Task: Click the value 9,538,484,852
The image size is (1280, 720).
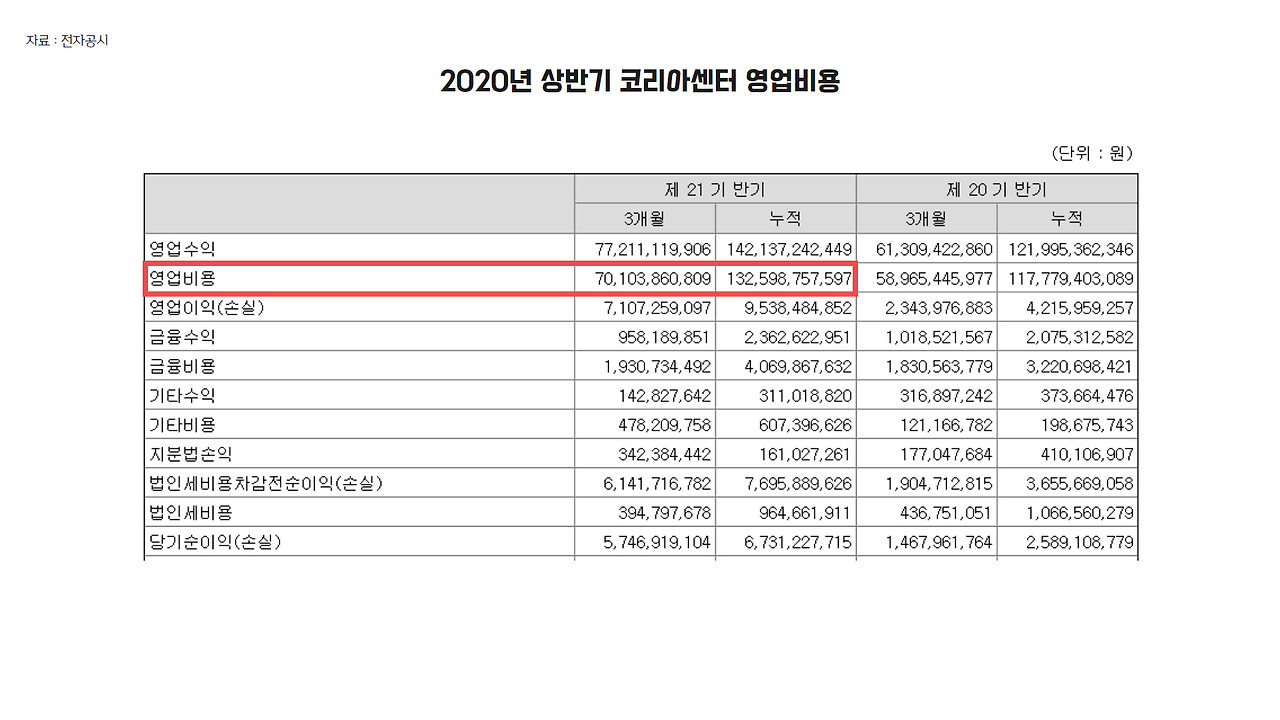Action: (x=798, y=308)
